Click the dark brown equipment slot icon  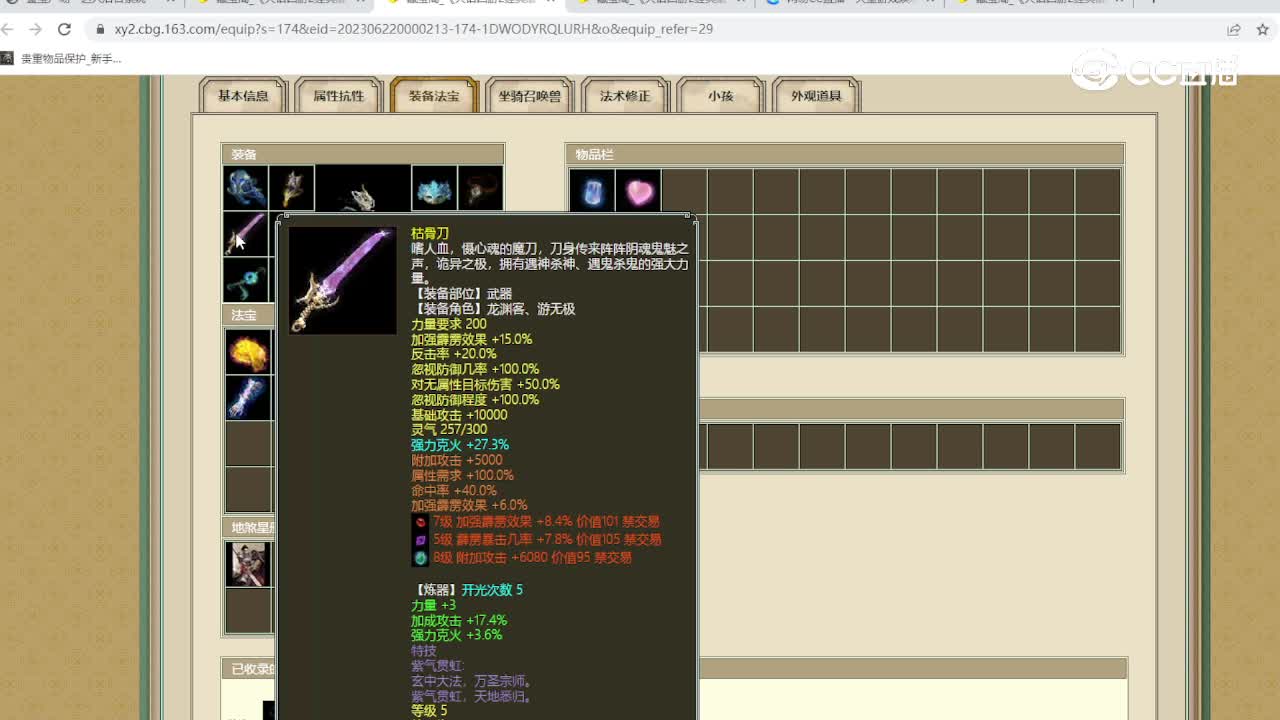pos(480,188)
